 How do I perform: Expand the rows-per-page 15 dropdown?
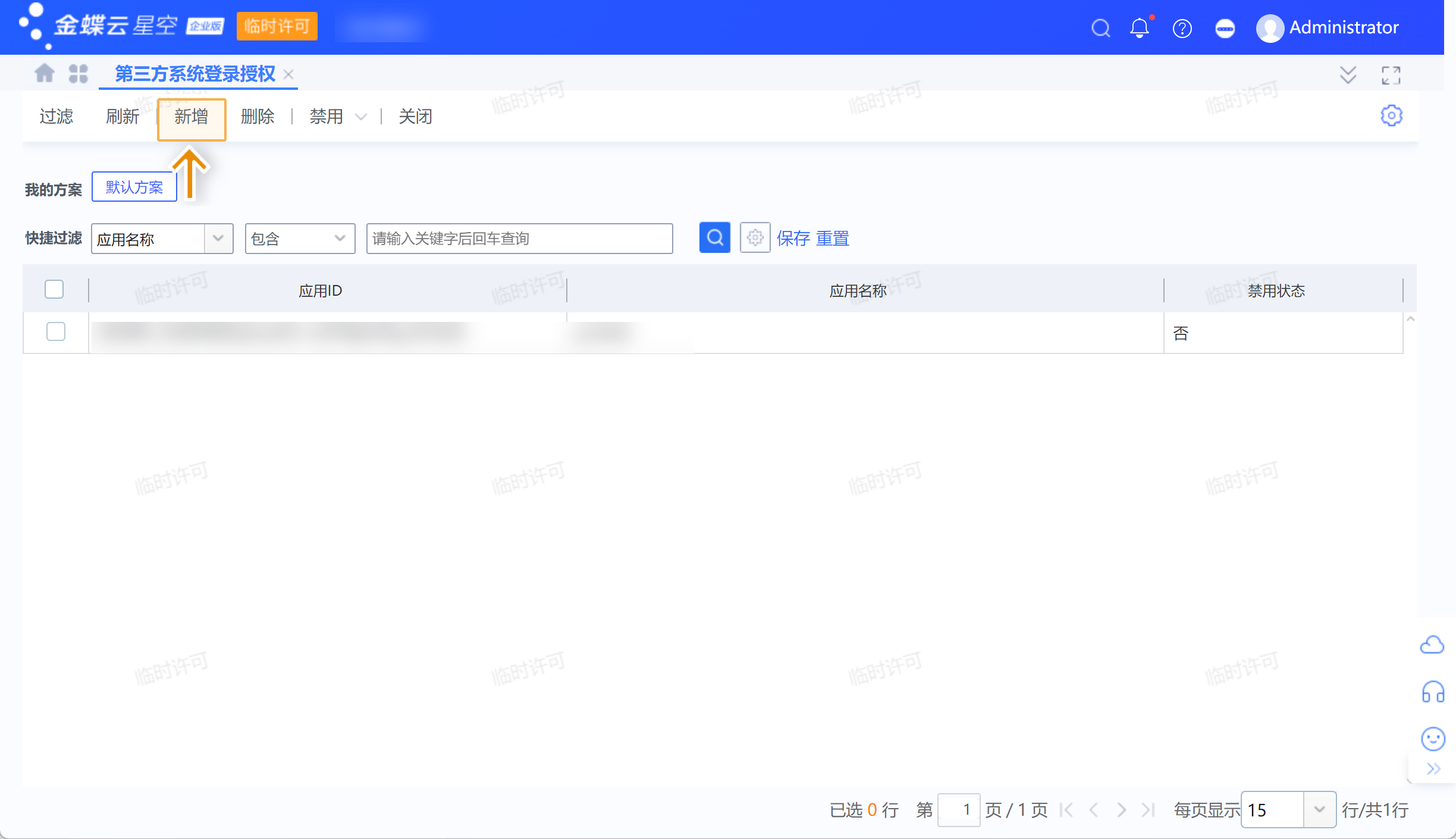[1319, 809]
